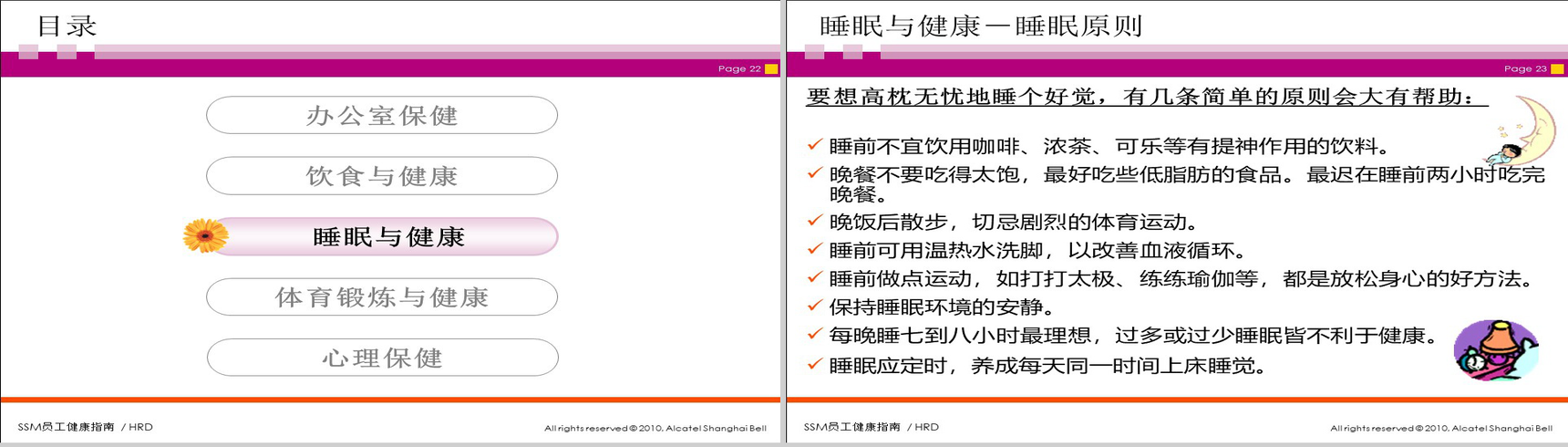Click the bullet 晚饭后散步
The width and height of the screenshot is (1568, 447).
click(x=1014, y=222)
